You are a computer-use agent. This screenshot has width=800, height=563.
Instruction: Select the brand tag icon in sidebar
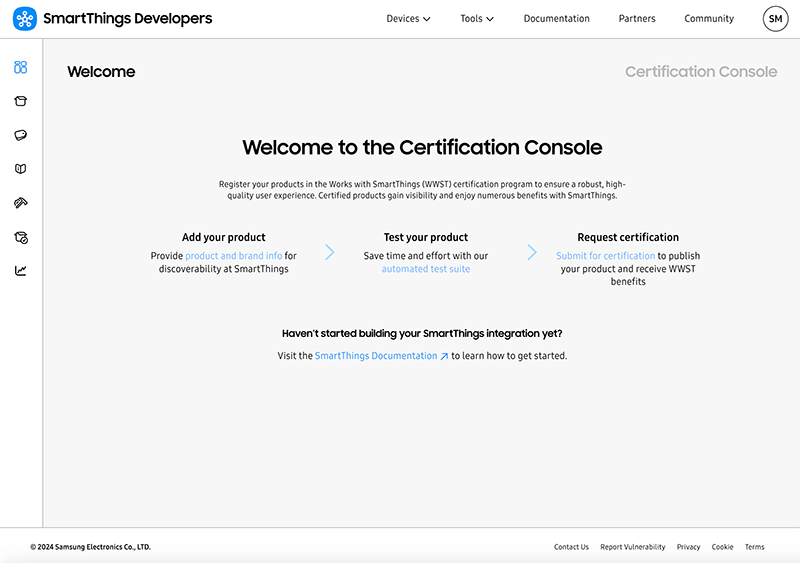pyautogui.click(x=20, y=135)
